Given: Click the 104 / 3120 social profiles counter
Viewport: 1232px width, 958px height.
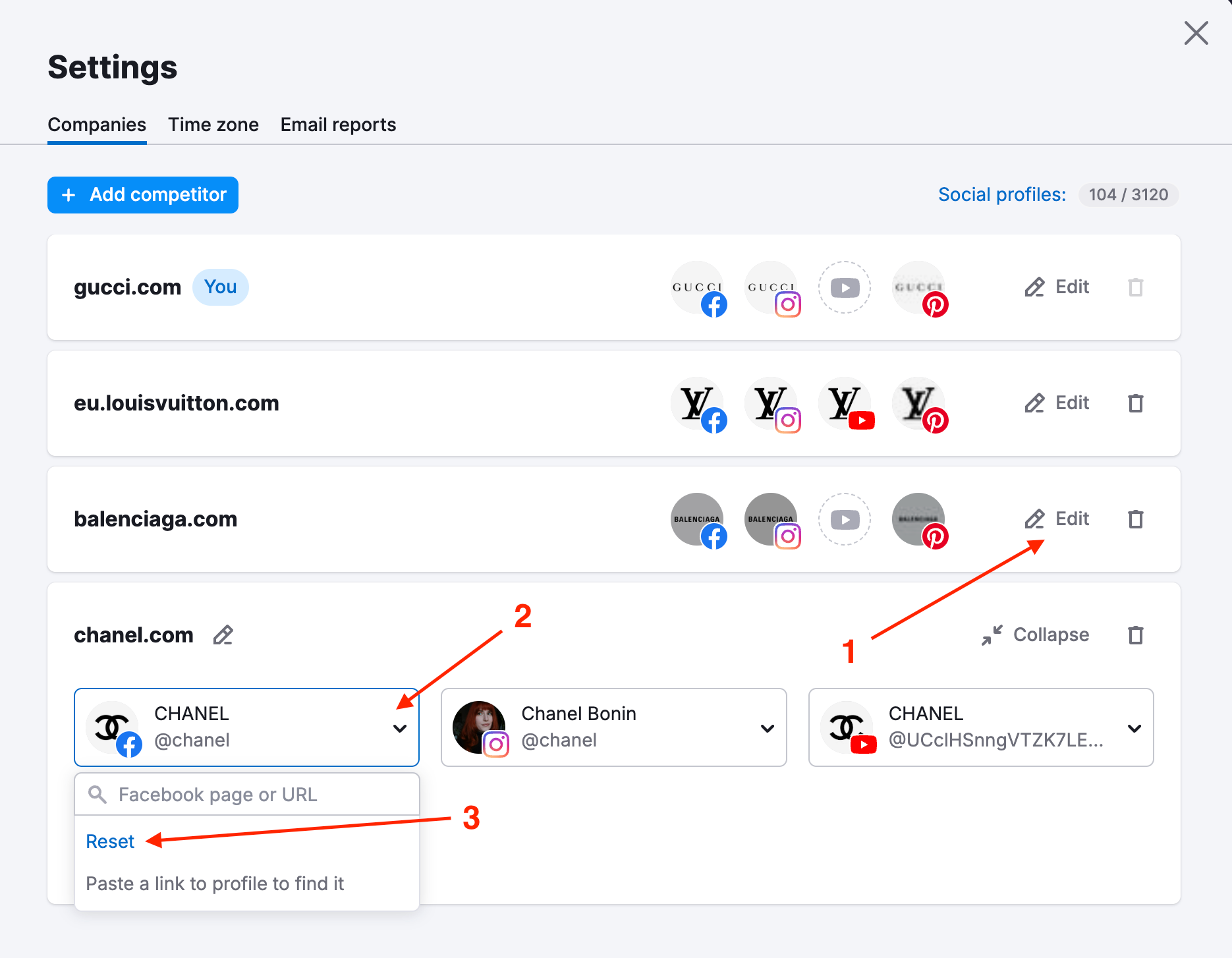Looking at the screenshot, I should pos(1128,195).
